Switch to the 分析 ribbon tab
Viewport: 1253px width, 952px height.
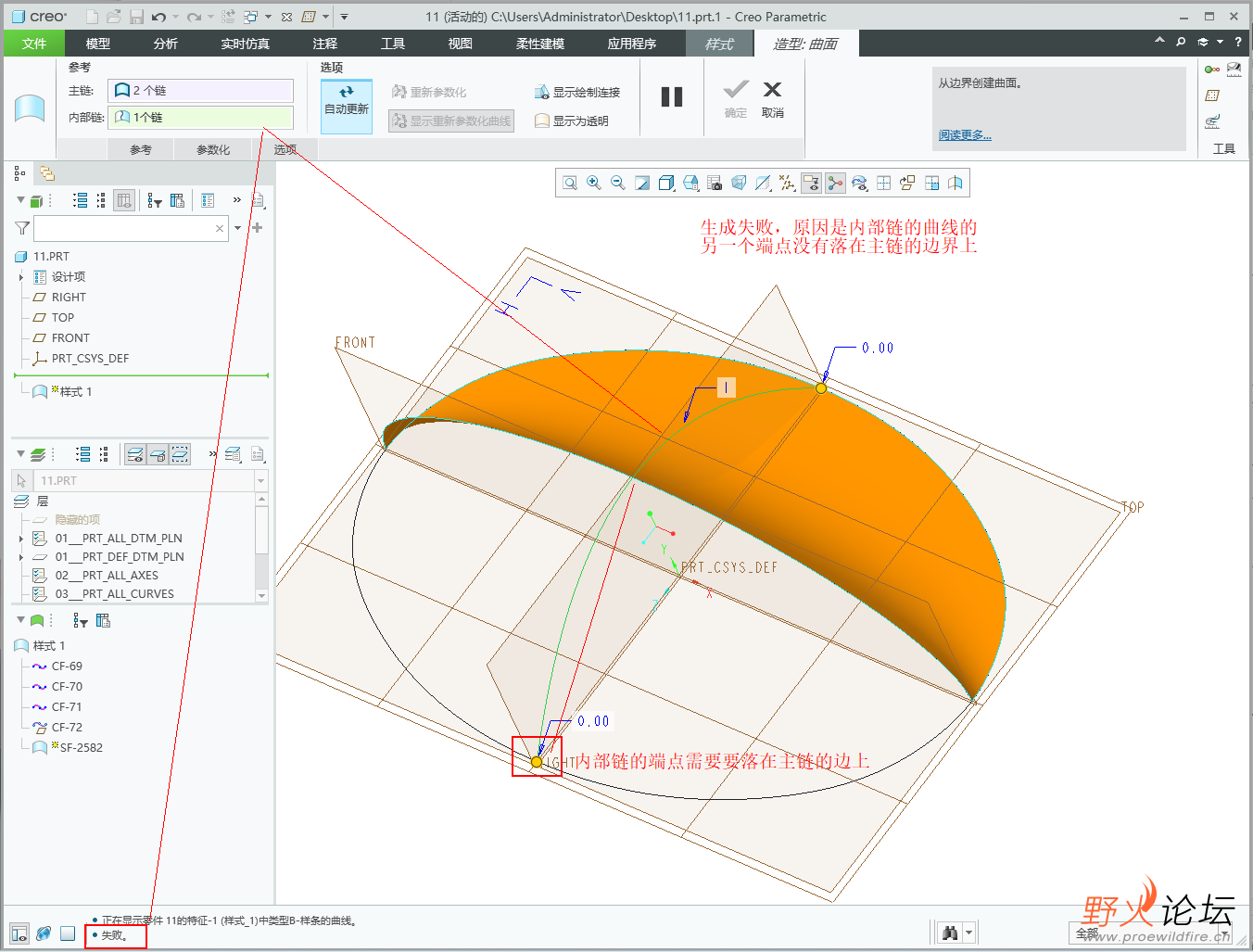tap(166, 44)
